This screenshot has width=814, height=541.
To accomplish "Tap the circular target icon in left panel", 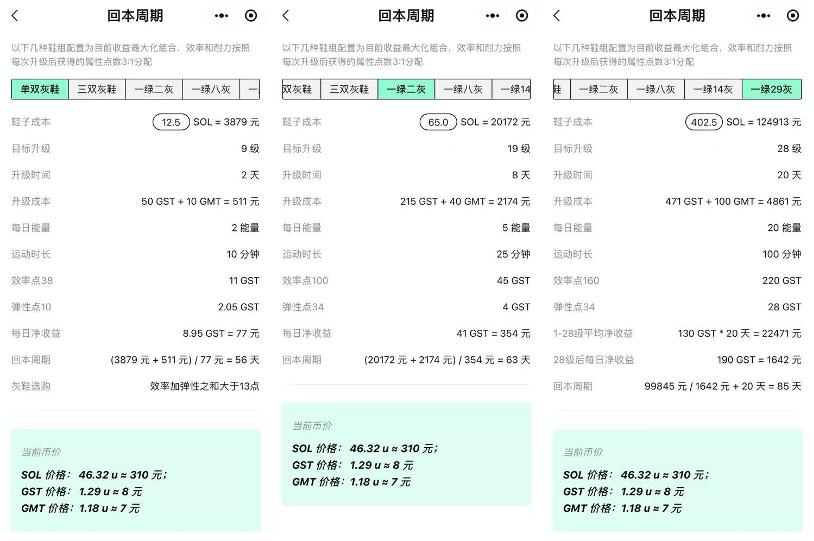I will tap(251, 16).
